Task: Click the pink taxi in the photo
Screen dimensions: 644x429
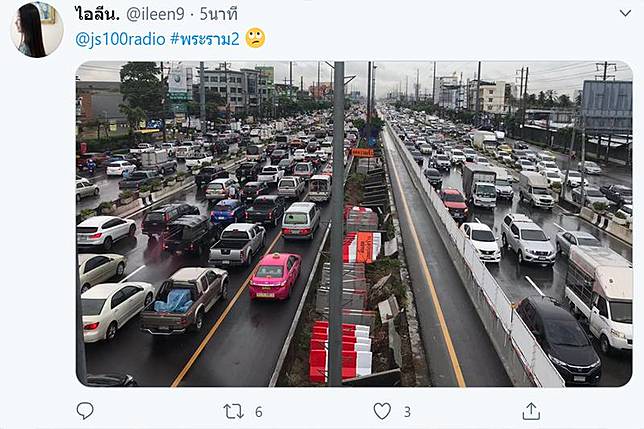Action: (x=275, y=276)
